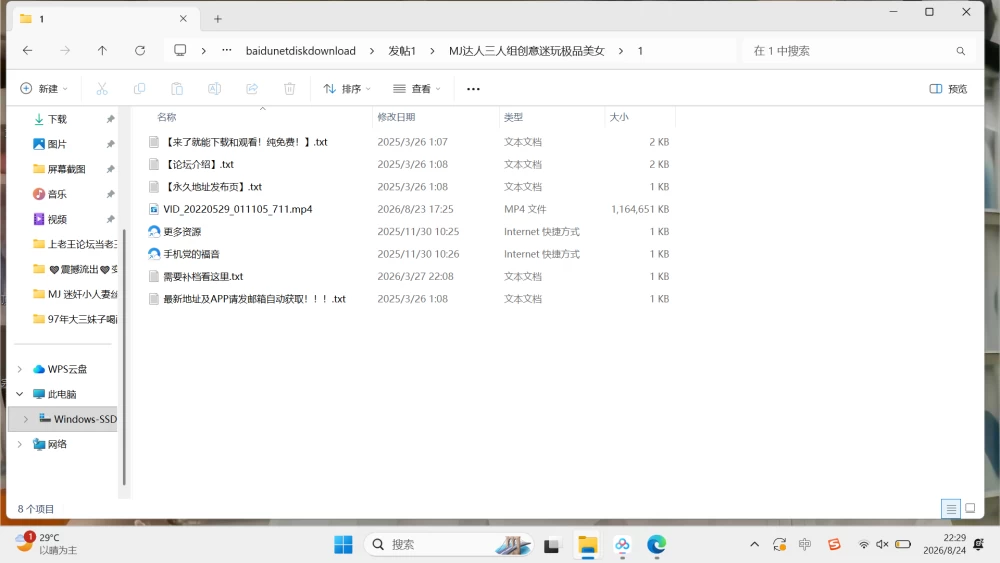Click the search magnifier icon
The image size is (1000, 563).
[x=960, y=51]
